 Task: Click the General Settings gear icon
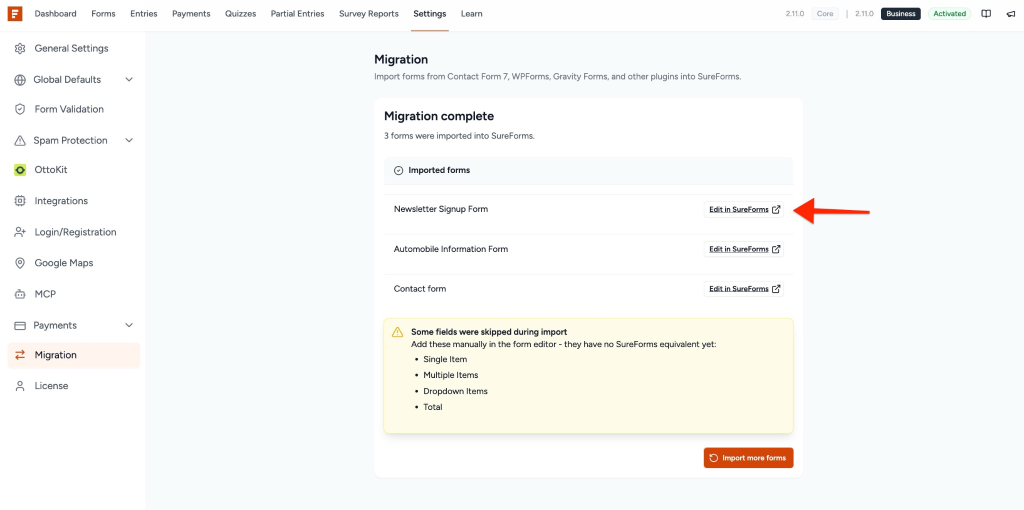[20, 48]
